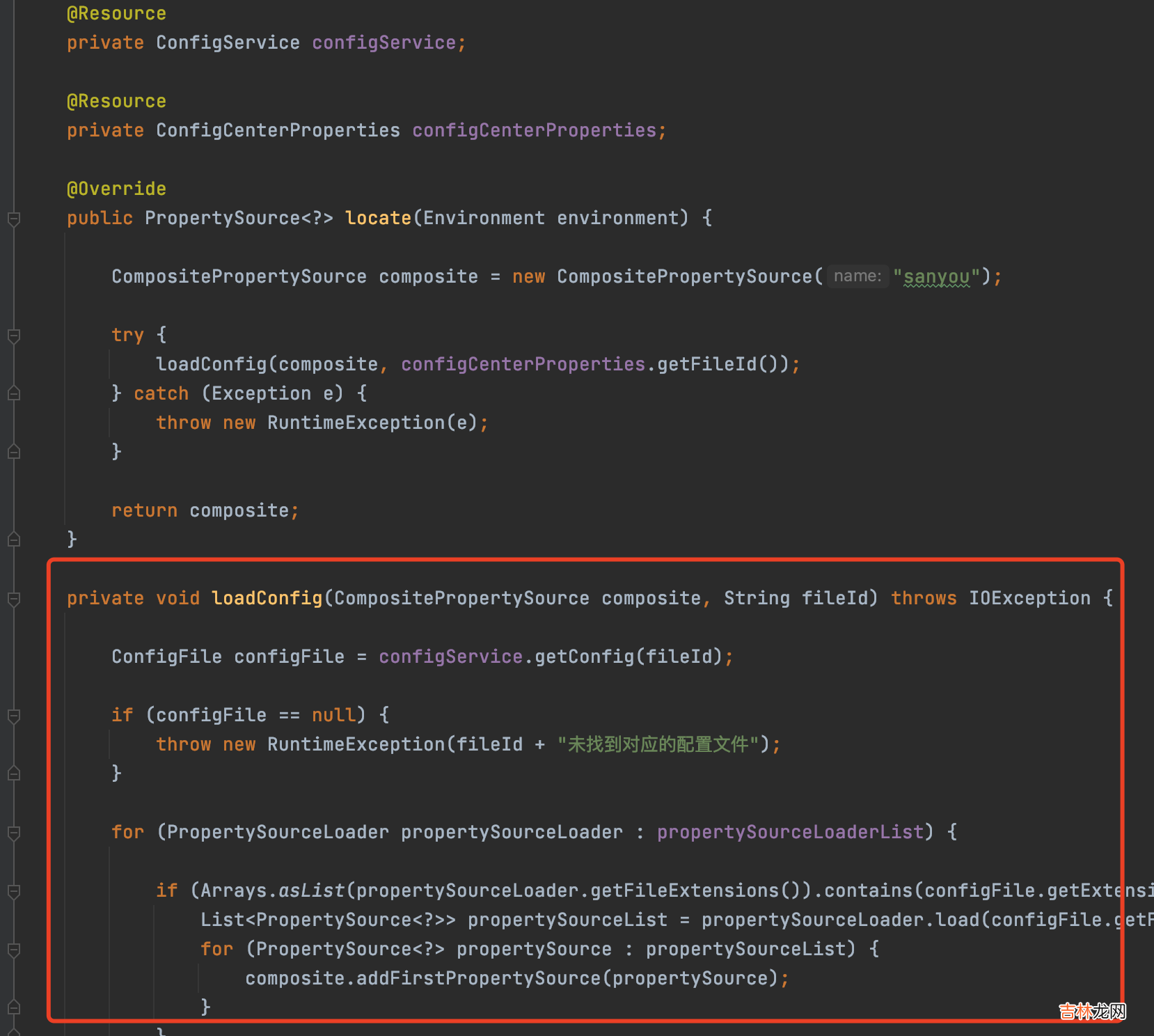
Task: Click the null keyword in the if condition
Action: [333, 715]
